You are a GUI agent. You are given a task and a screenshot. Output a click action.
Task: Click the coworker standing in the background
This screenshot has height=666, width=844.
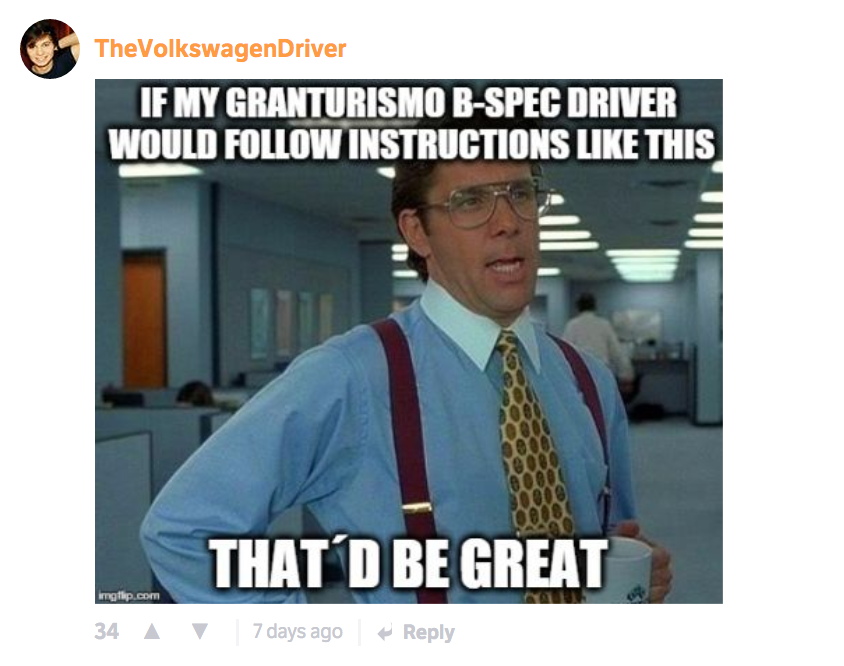(596, 339)
